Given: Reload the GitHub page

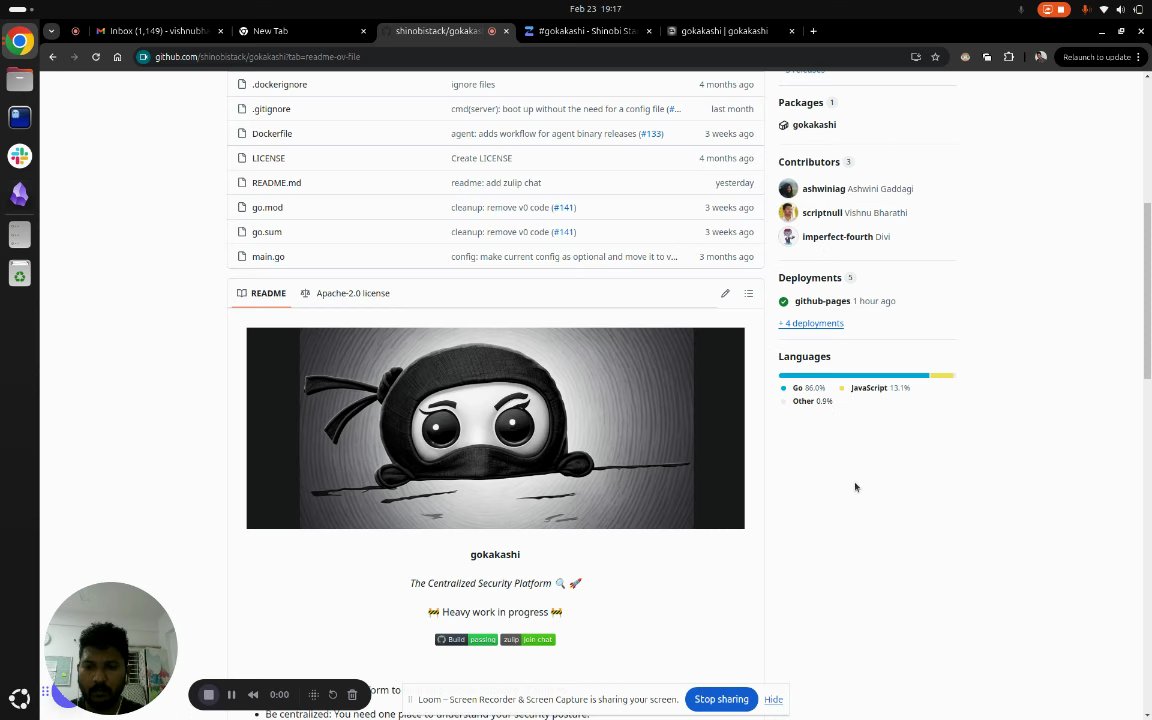Looking at the screenshot, I should (x=96, y=57).
